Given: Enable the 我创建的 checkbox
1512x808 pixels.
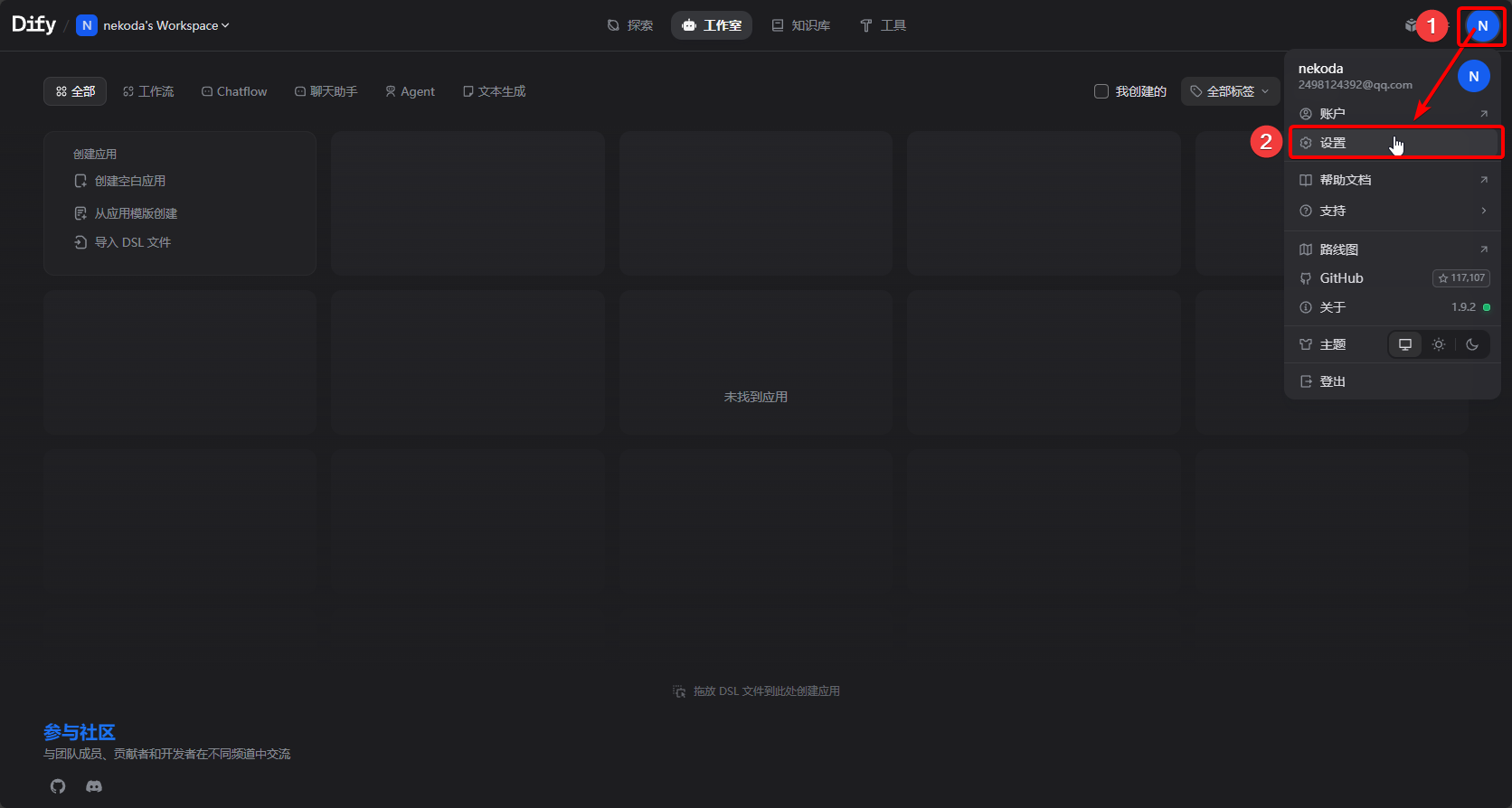Looking at the screenshot, I should (1101, 91).
